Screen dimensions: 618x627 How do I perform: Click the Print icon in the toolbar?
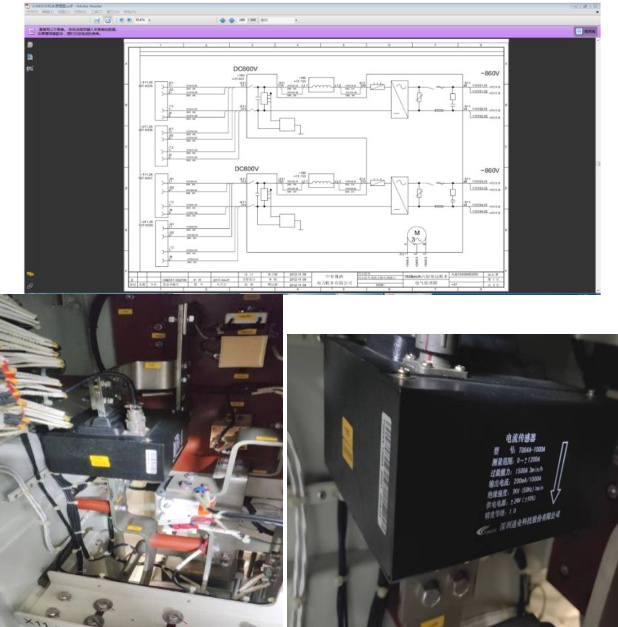pyautogui.click(x=107, y=19)
